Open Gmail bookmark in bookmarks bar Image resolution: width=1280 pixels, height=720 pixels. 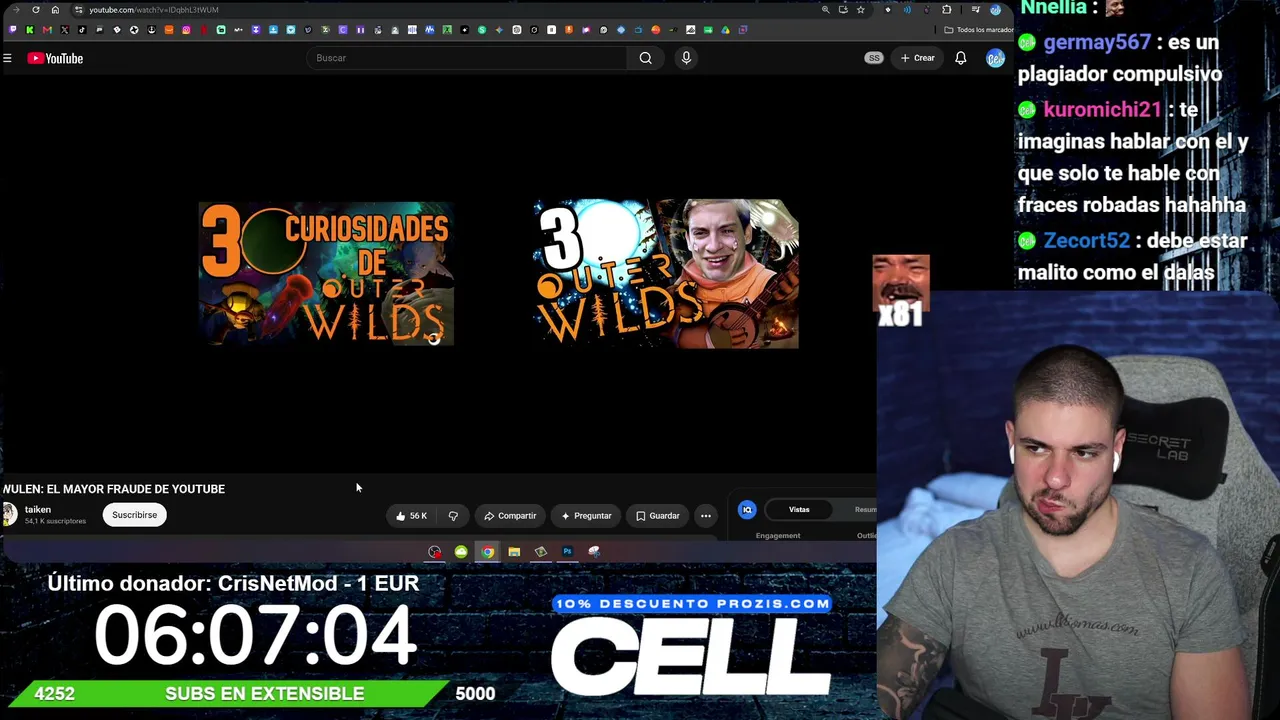[x=47, y=30]
